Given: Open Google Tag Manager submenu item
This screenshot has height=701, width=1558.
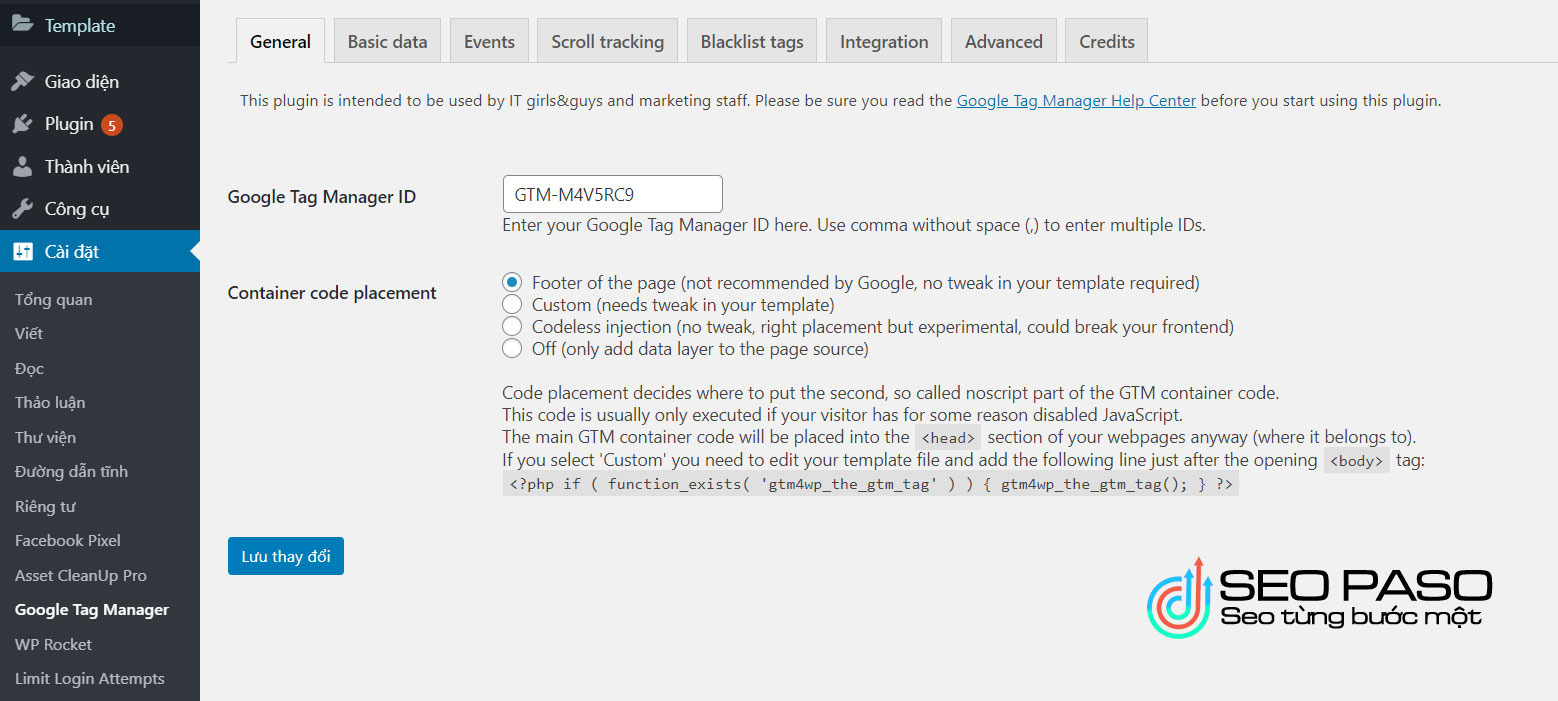Looking at the screenshot, I should tap(92, 609).
